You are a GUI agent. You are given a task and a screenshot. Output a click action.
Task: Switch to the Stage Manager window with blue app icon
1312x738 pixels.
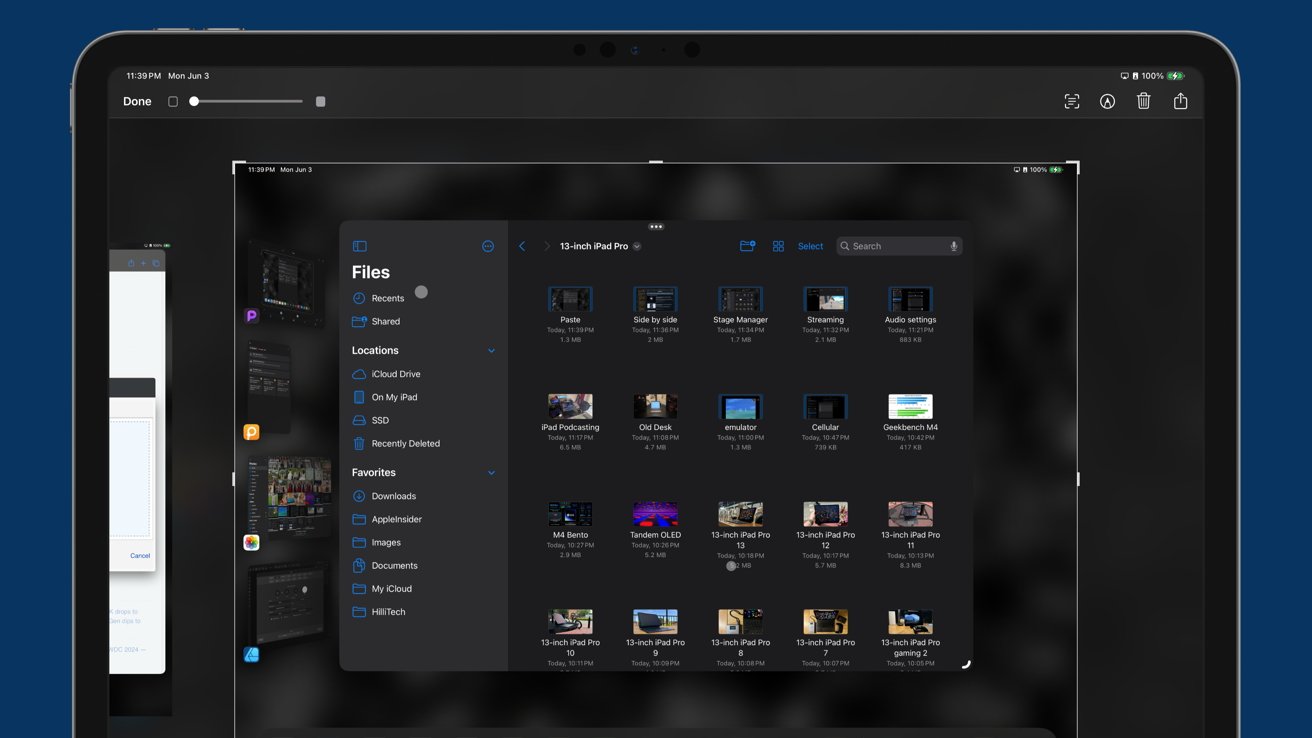tap(286, 610)
